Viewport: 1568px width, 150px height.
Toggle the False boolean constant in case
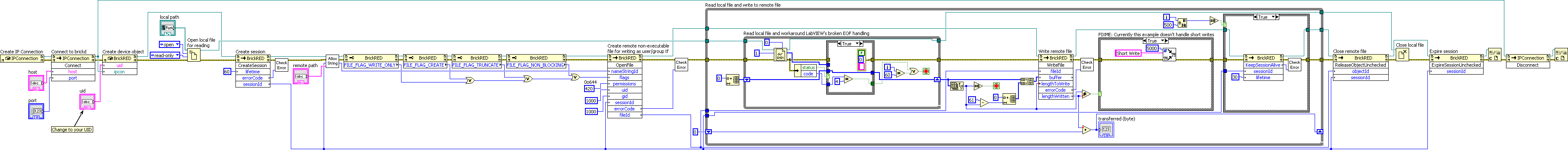861,53
